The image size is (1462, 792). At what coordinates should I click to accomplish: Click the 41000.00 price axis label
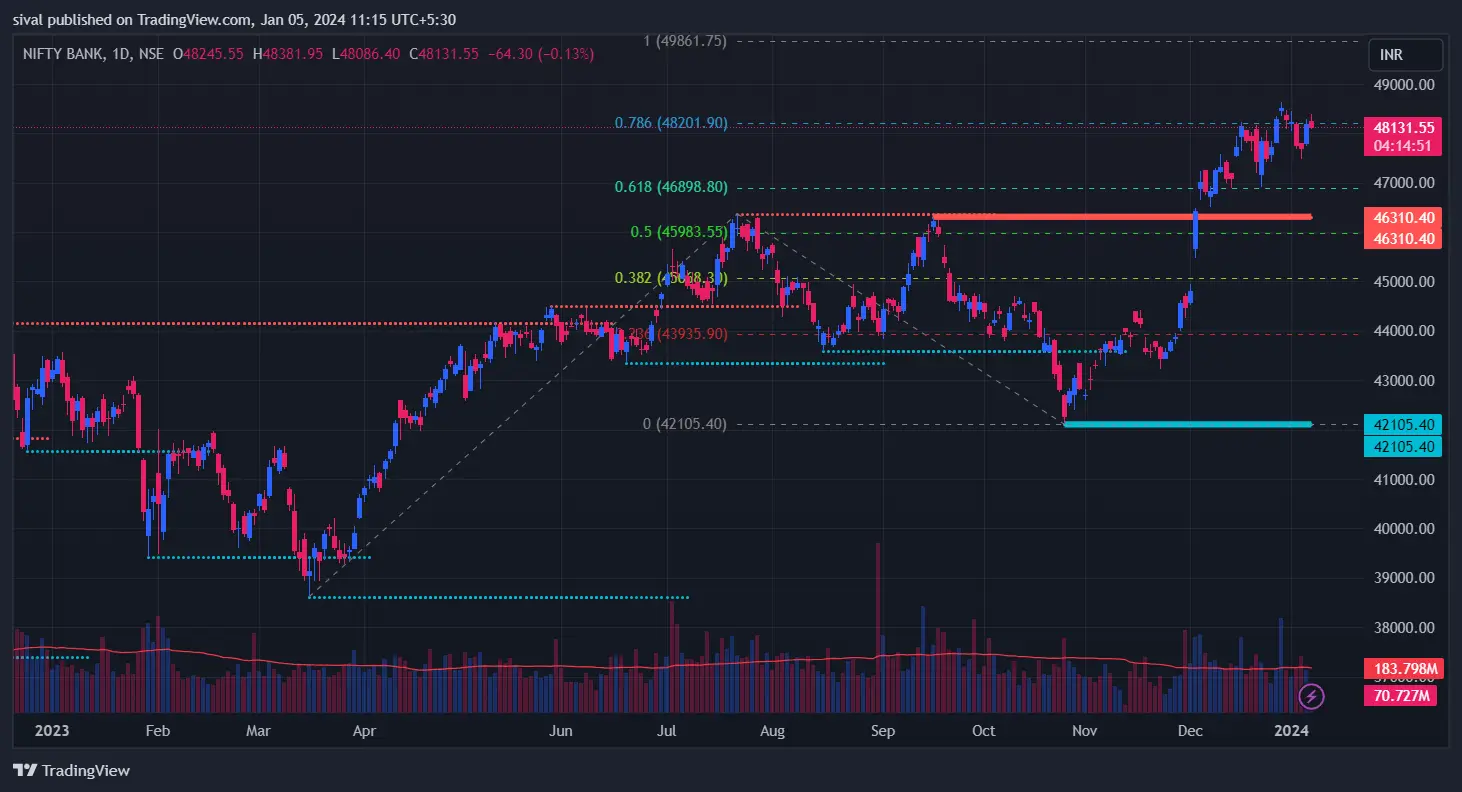pos(1404,479)
